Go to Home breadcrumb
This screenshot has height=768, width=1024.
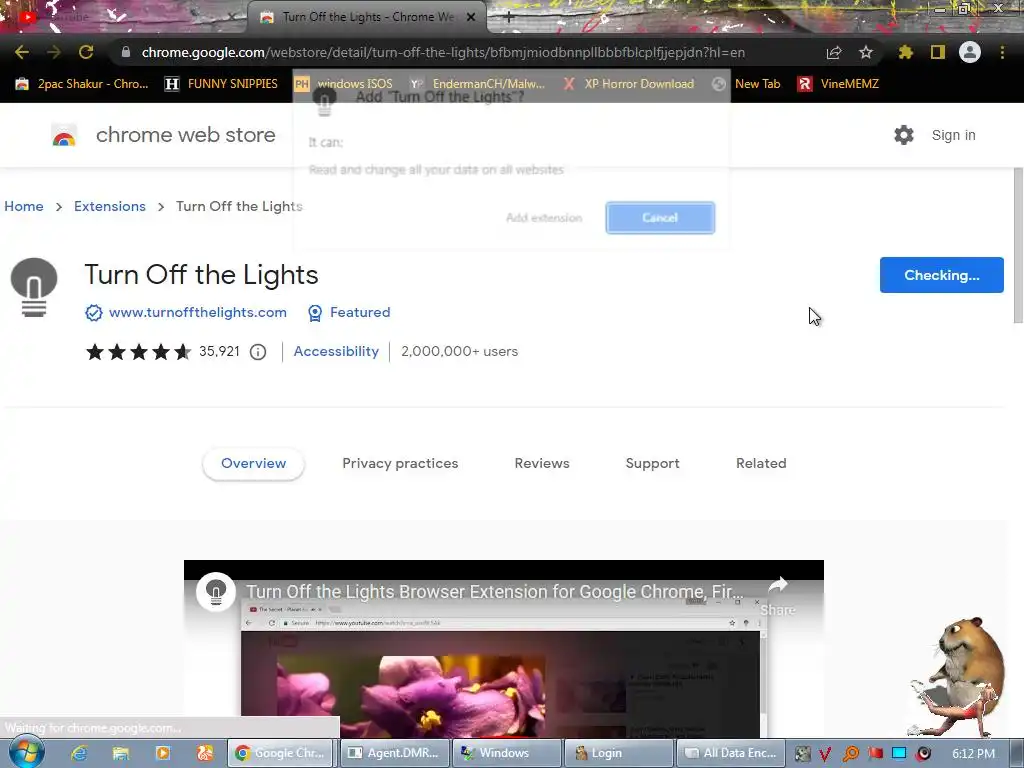24,206
